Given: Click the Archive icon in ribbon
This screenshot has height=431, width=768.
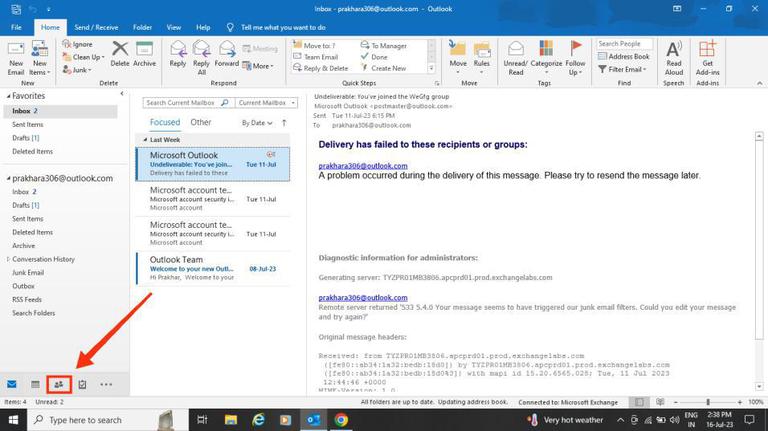Looking at the screenshot, I should pos(144,54).
